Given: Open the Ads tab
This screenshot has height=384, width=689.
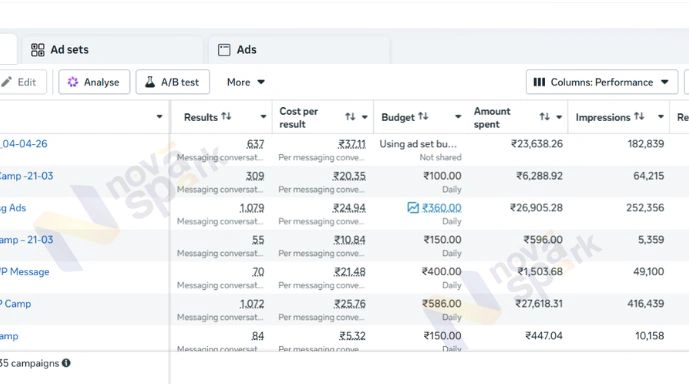Looking at the screenshot, I should click(299, 50).
